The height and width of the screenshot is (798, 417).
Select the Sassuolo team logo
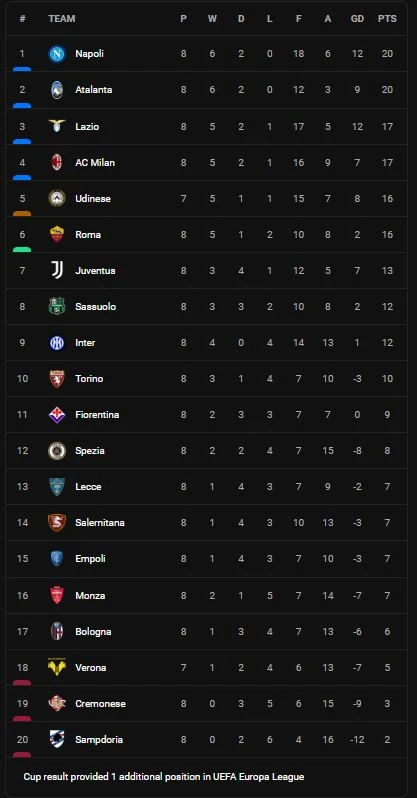(x=57, y=307)
